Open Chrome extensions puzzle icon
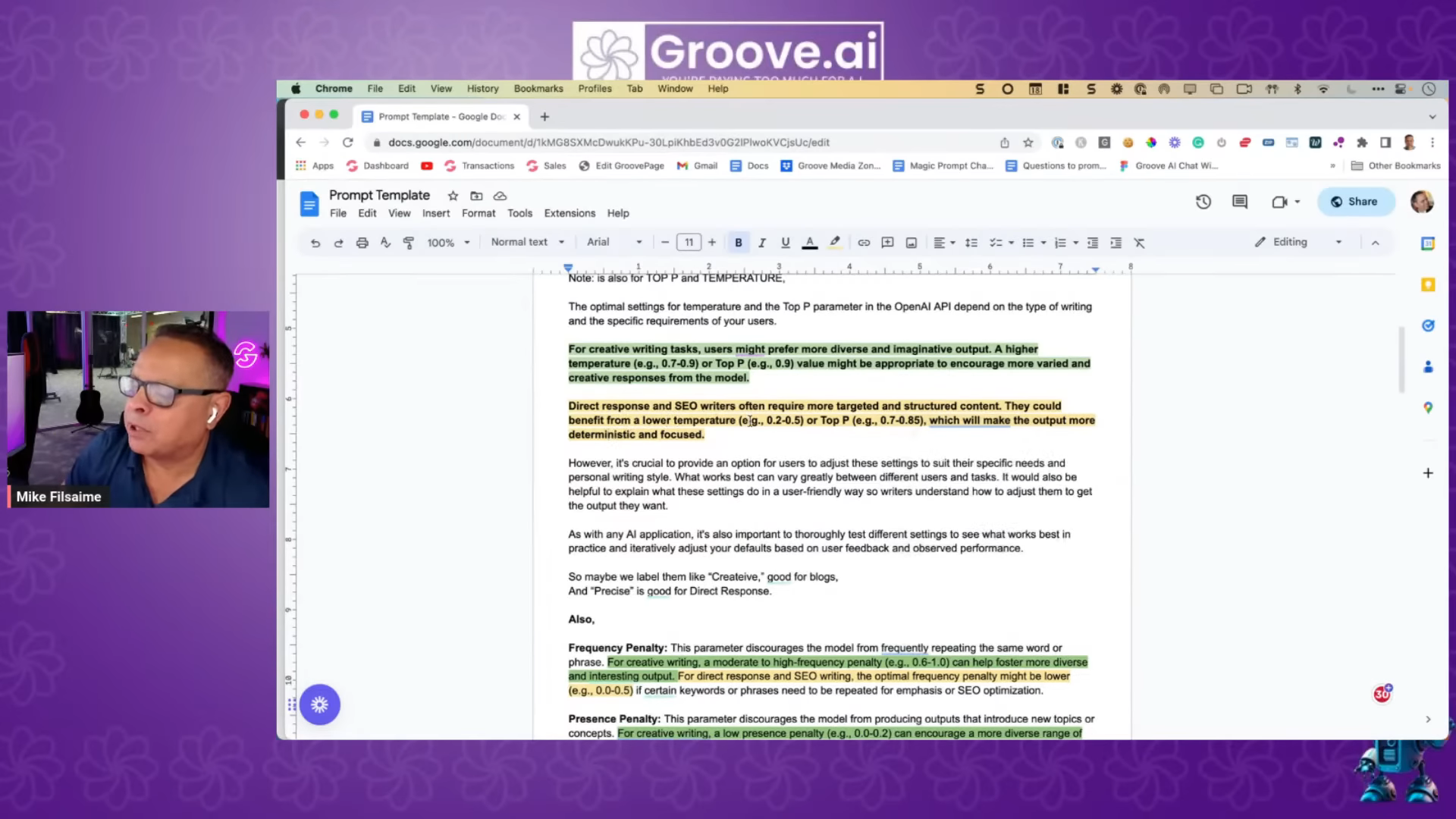1456x819 pixels. (1362, 143)
